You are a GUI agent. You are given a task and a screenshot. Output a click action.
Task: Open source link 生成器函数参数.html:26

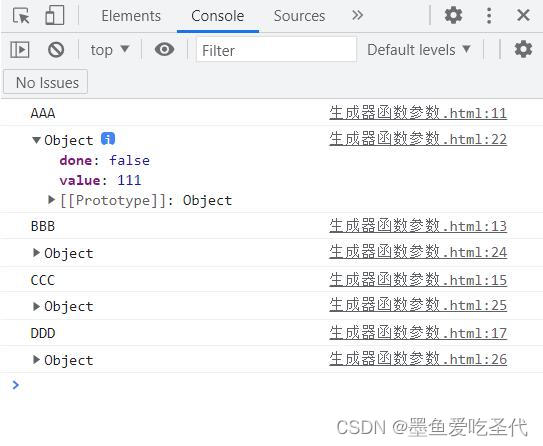[418, 359]
